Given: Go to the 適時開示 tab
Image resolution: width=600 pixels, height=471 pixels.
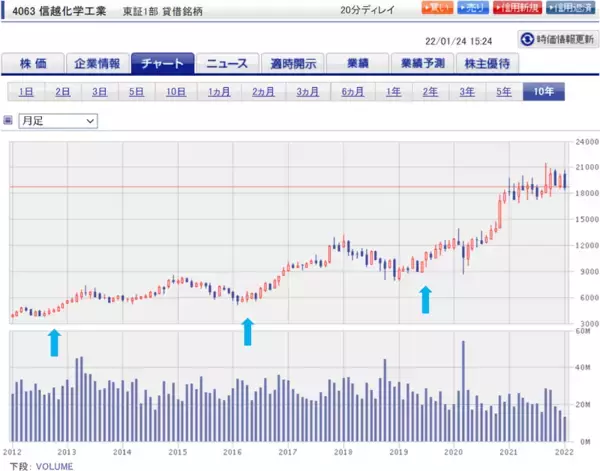Looking at the screenshot, I should tap(292, 64).
